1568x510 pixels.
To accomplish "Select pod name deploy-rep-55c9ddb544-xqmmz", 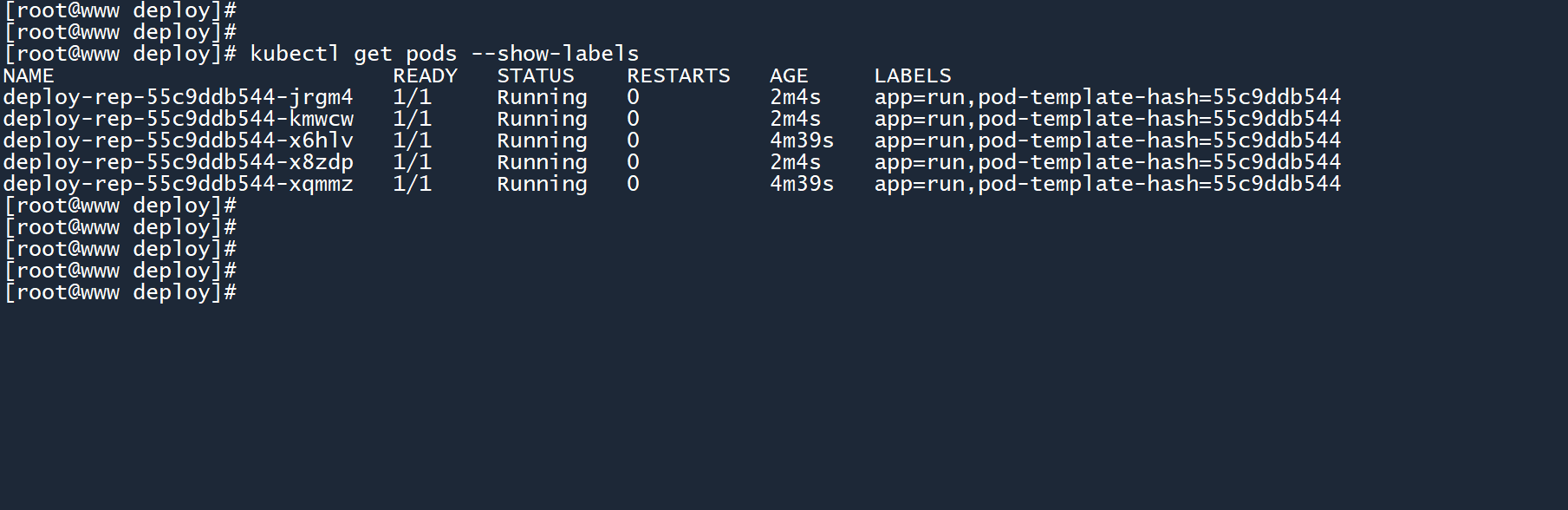I will 178,184.
